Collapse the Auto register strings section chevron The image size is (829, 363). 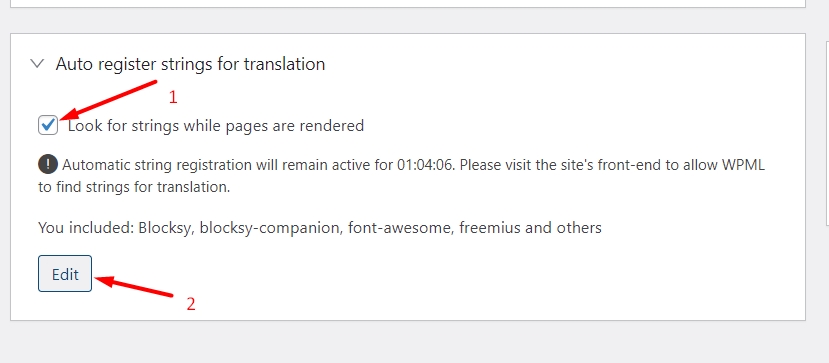click(37, 64)
